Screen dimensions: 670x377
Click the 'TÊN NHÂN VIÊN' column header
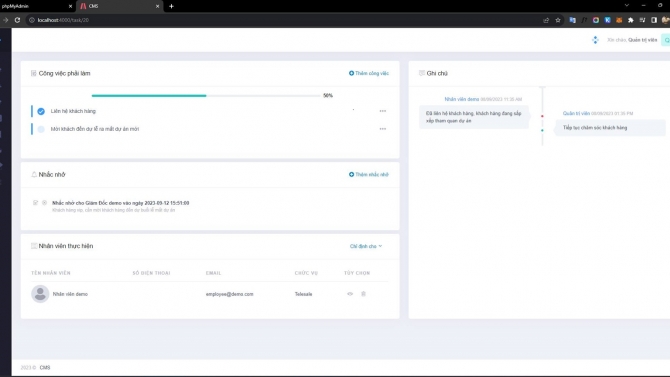point(51,273)
